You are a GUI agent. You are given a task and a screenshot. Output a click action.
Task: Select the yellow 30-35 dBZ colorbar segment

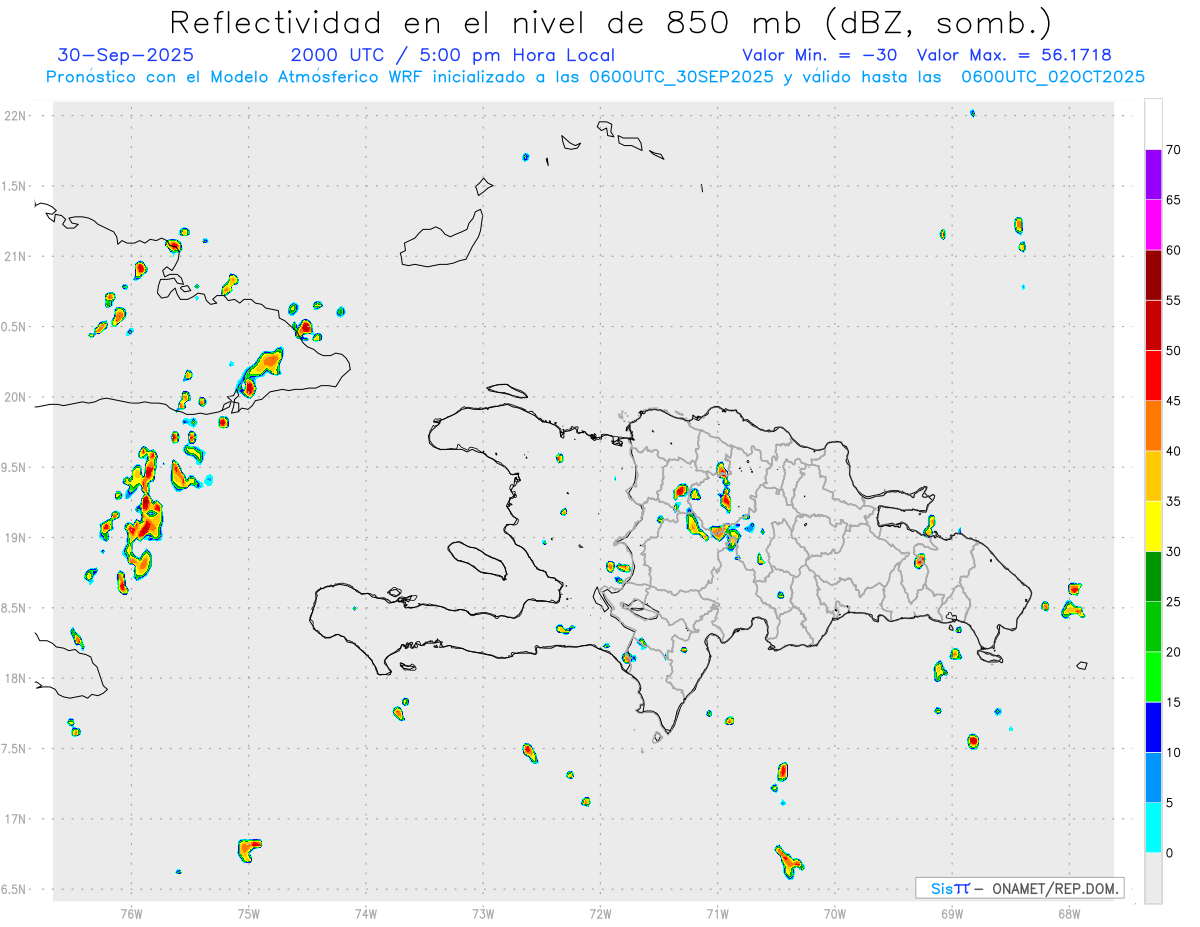coord(1153,526)
